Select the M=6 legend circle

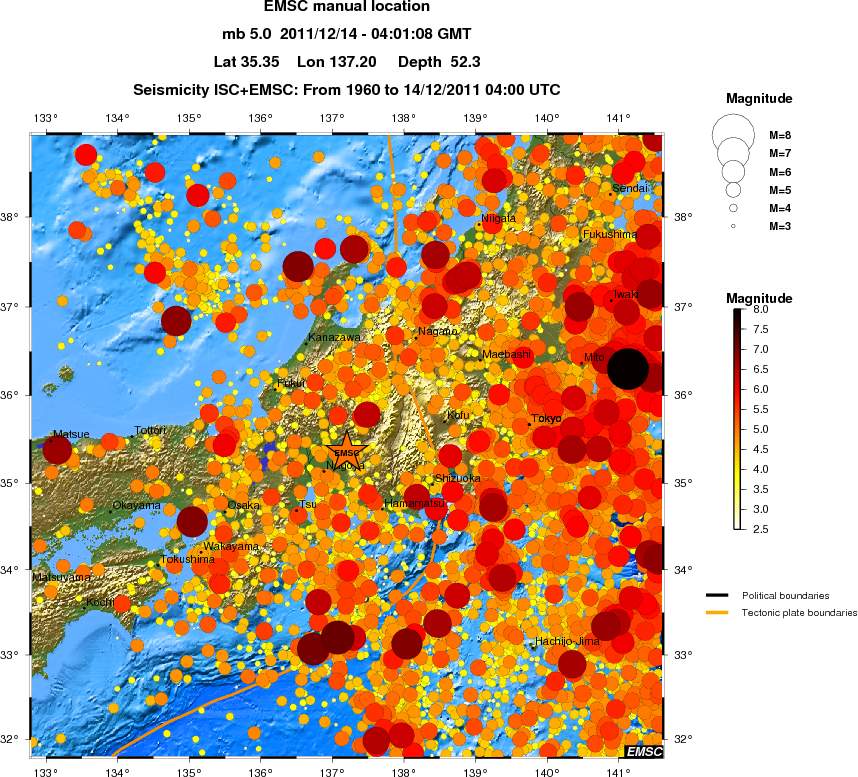(x=733, y=171)
